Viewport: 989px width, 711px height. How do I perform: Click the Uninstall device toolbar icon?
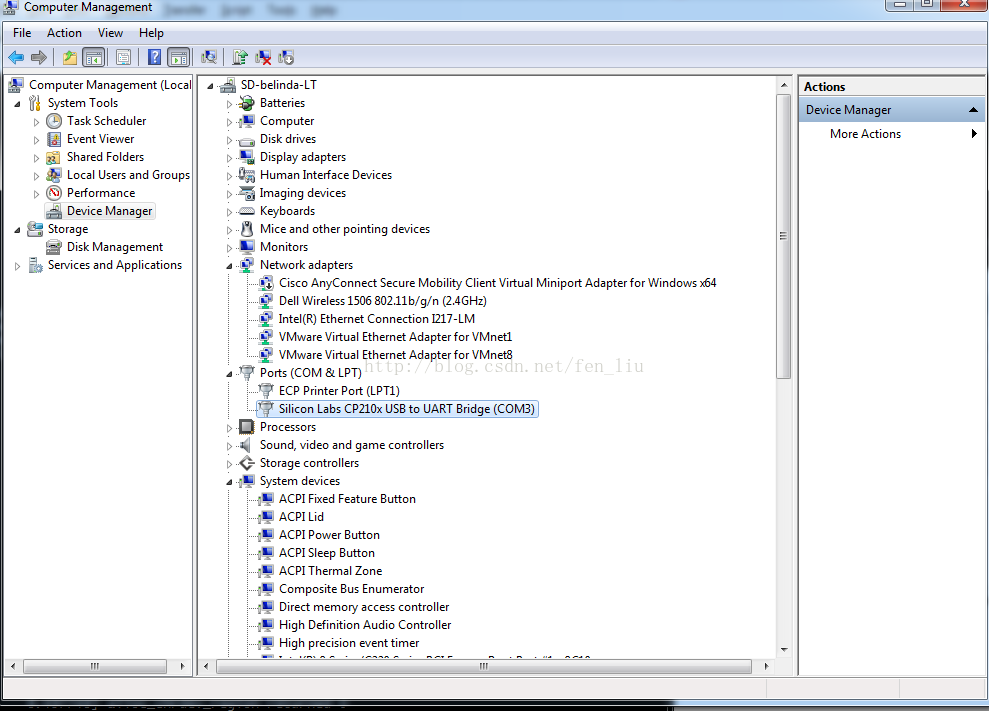pyautogui.click(x=264, y=58)
